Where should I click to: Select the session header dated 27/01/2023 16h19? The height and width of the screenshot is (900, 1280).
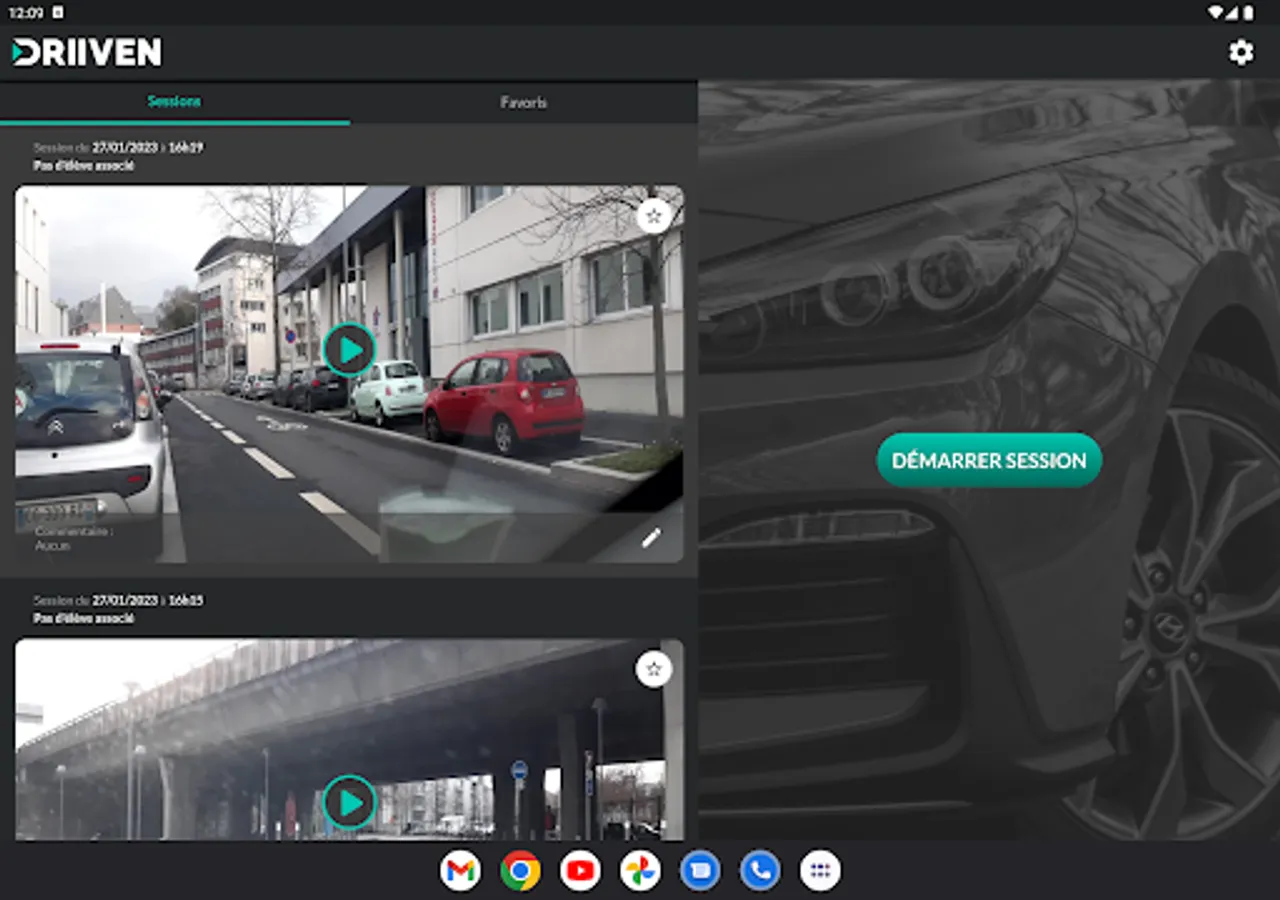(x=118, y=147)
